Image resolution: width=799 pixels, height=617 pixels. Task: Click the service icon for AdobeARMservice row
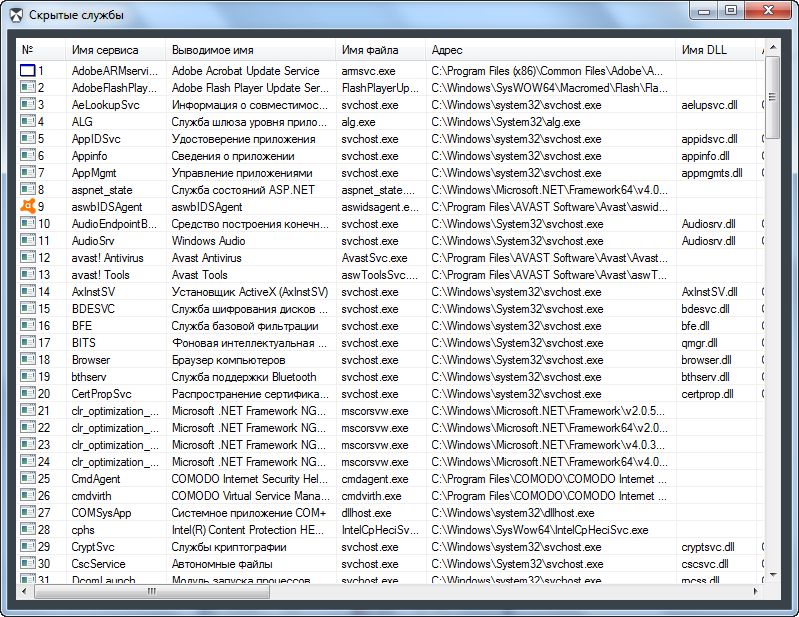(27, 71)
